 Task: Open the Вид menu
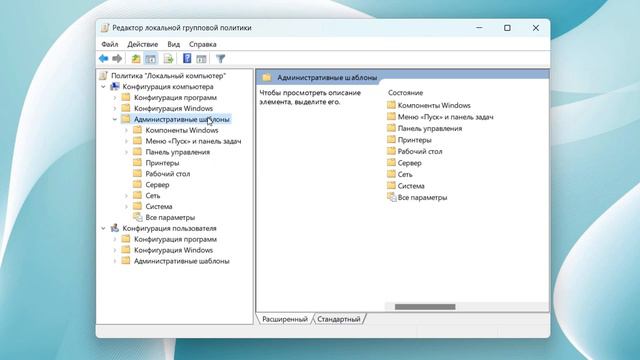pyautogui.click(x=173, y=44)
